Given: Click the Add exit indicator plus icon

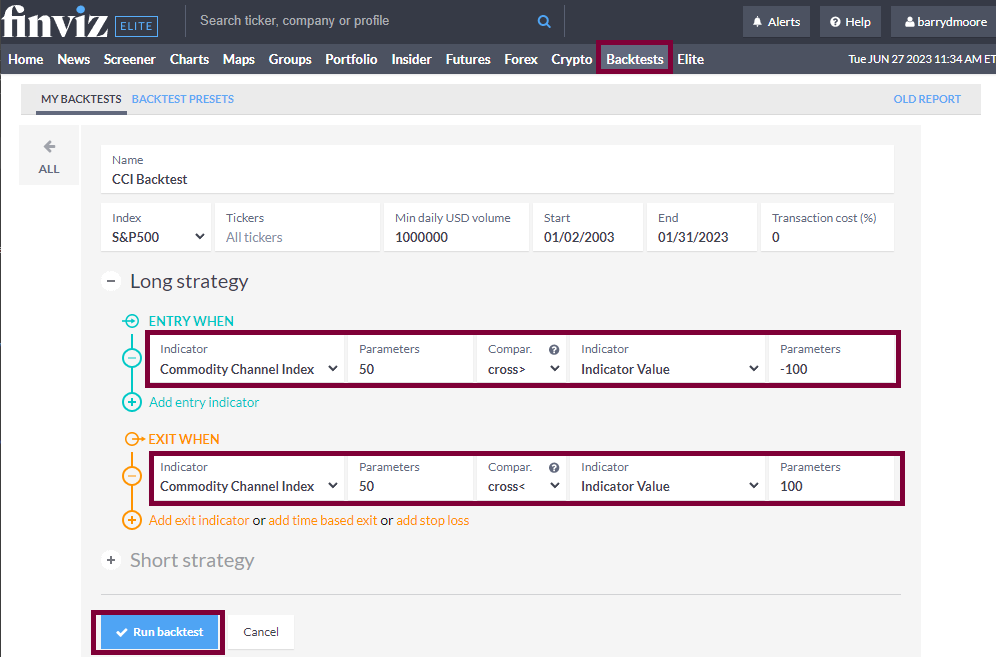Looking at the screenshot, I should click(131, 520).
